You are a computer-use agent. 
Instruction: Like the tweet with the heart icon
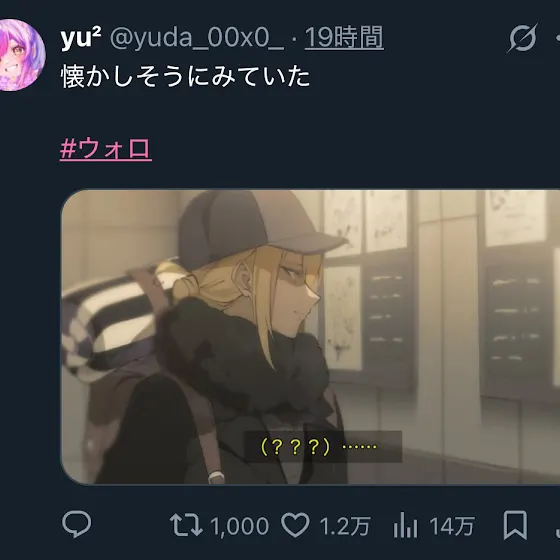(295, 525)
